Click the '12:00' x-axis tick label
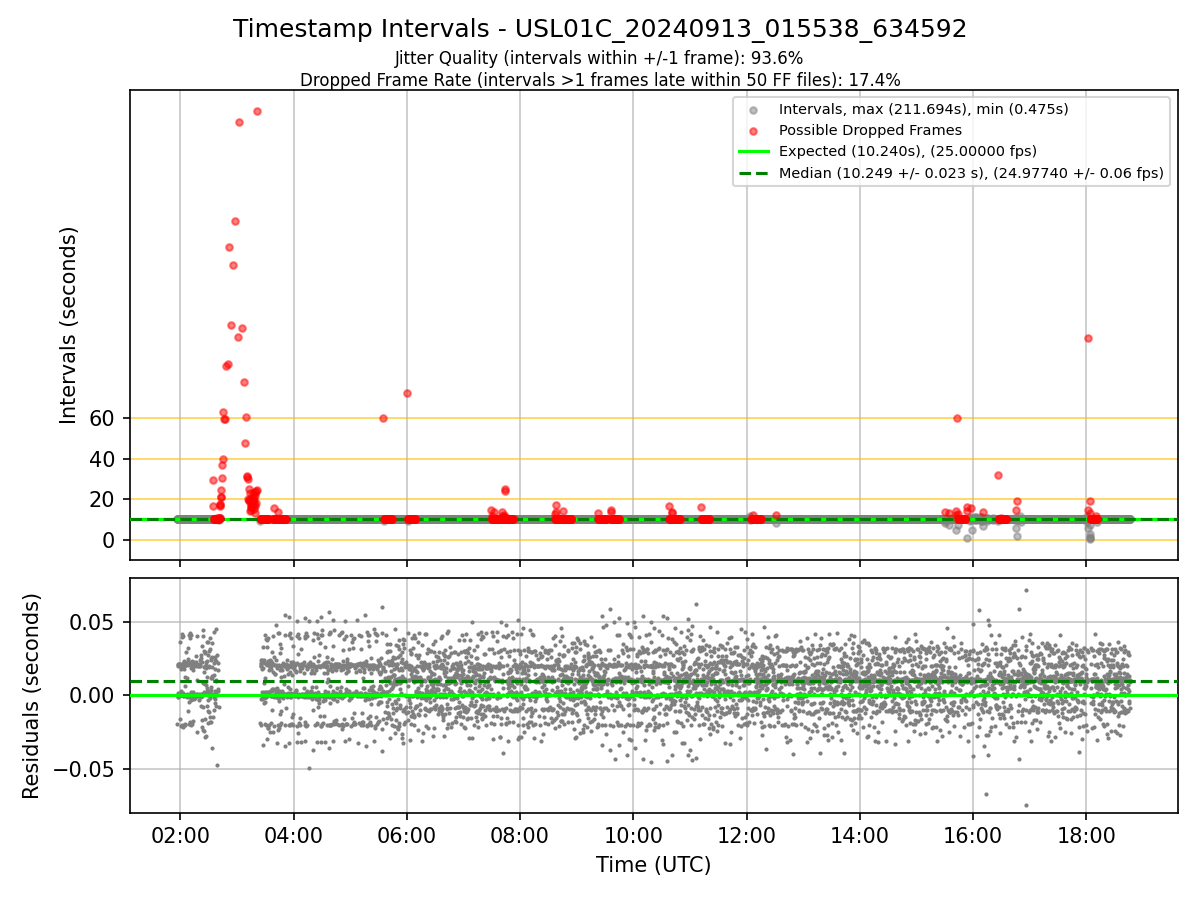This screenshot has height=900, width=1200. [x=746, y=836]
